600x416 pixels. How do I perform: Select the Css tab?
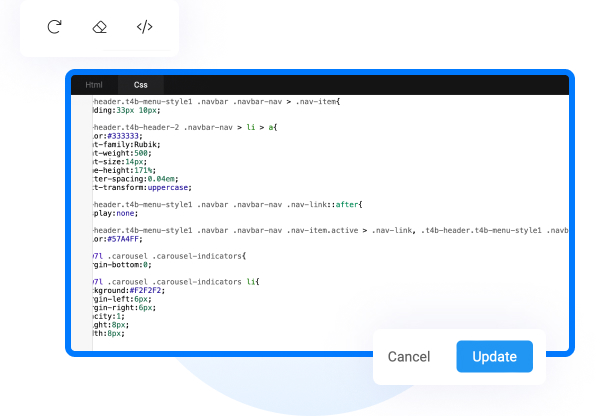(x=140, y=85)
